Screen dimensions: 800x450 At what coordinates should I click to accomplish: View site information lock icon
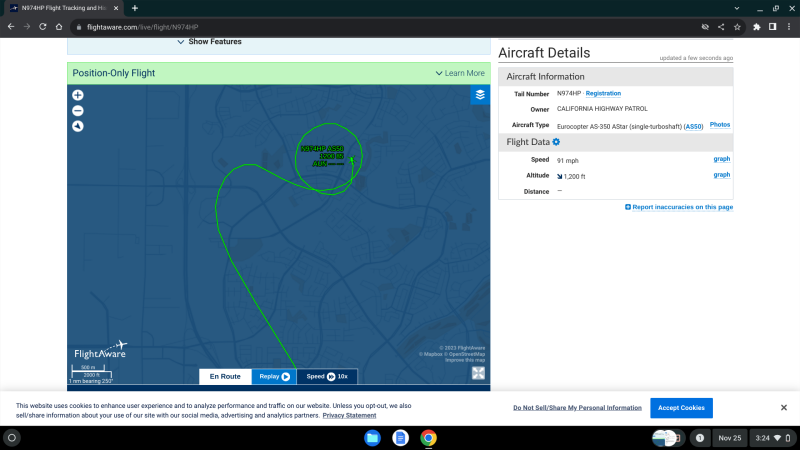tap(79, 27)
